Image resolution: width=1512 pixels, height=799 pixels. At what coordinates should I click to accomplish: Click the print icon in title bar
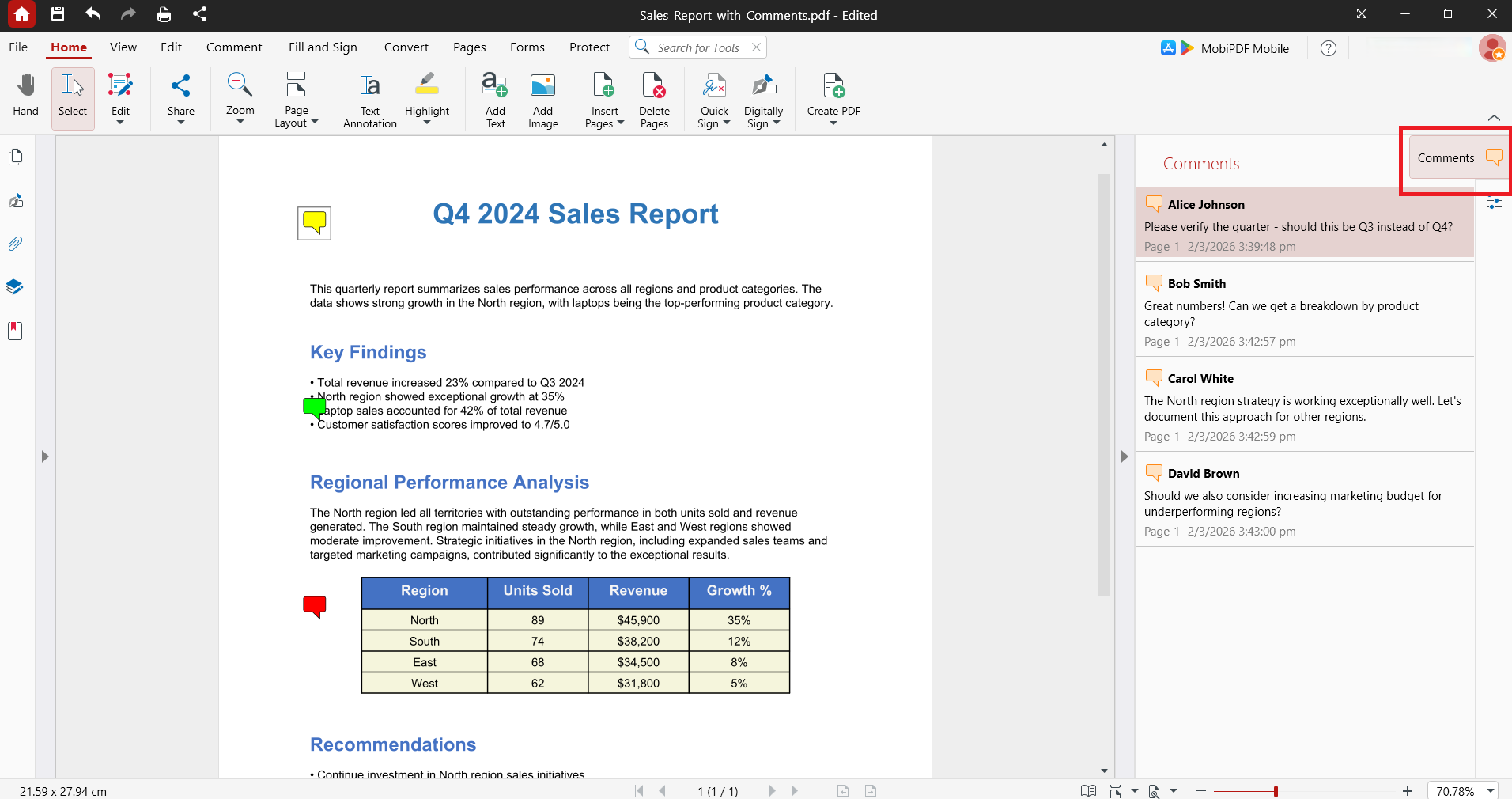(164, 14)
